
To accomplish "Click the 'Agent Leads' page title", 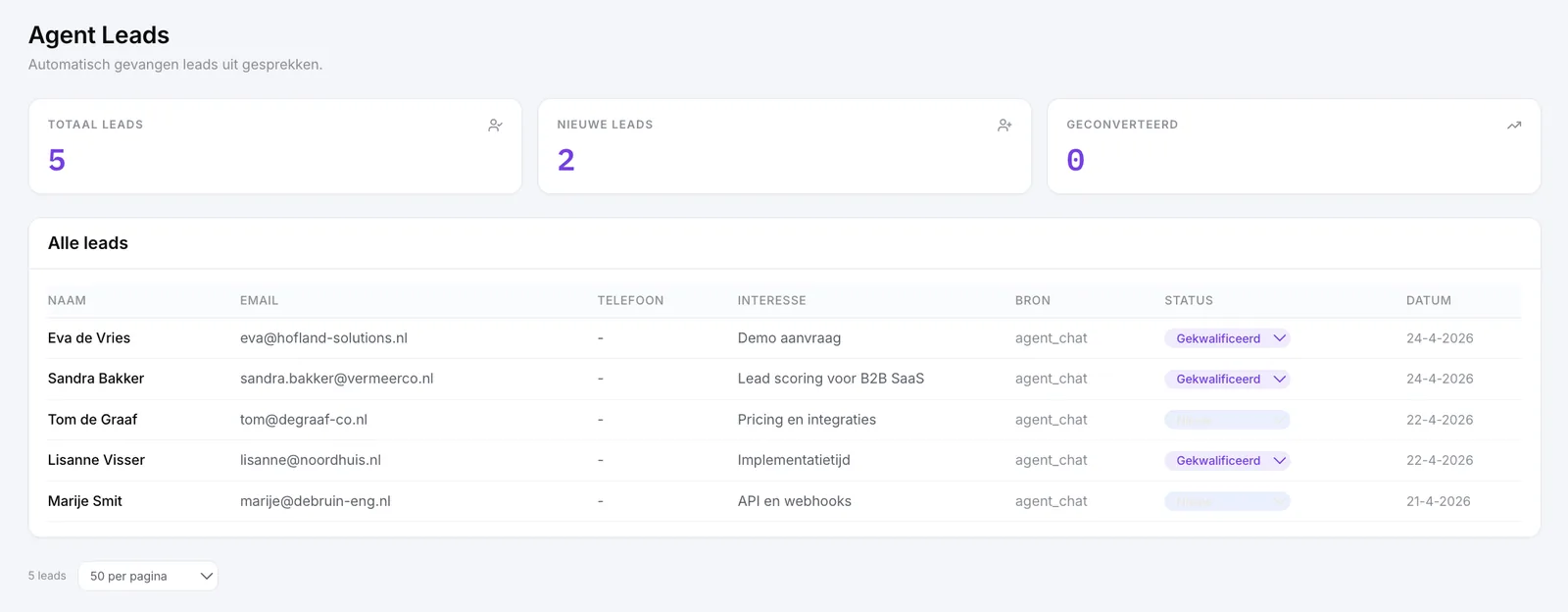I will pyautogui.click(x=99, y=35).
